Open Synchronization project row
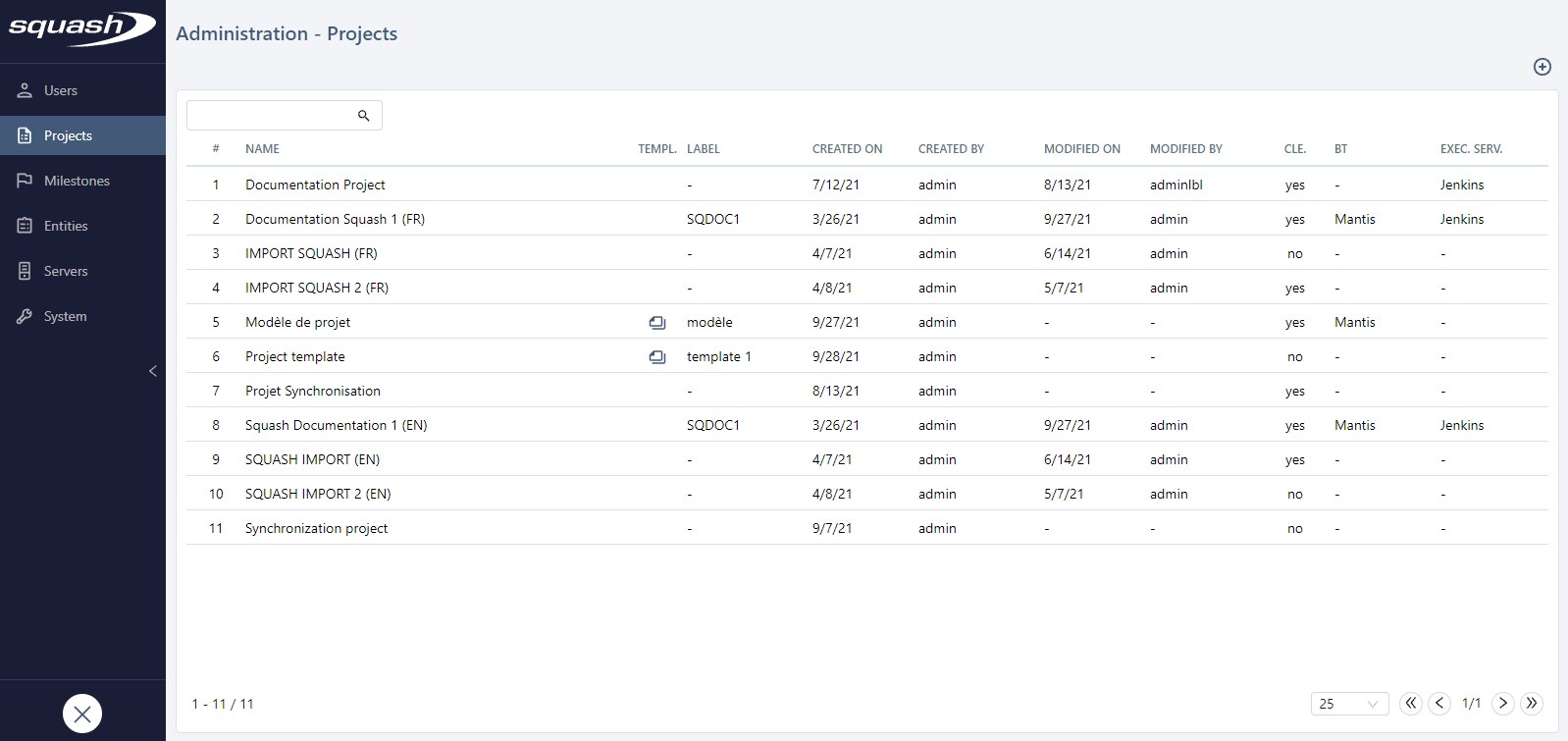 pyautogui.click(x=867, y=528)
